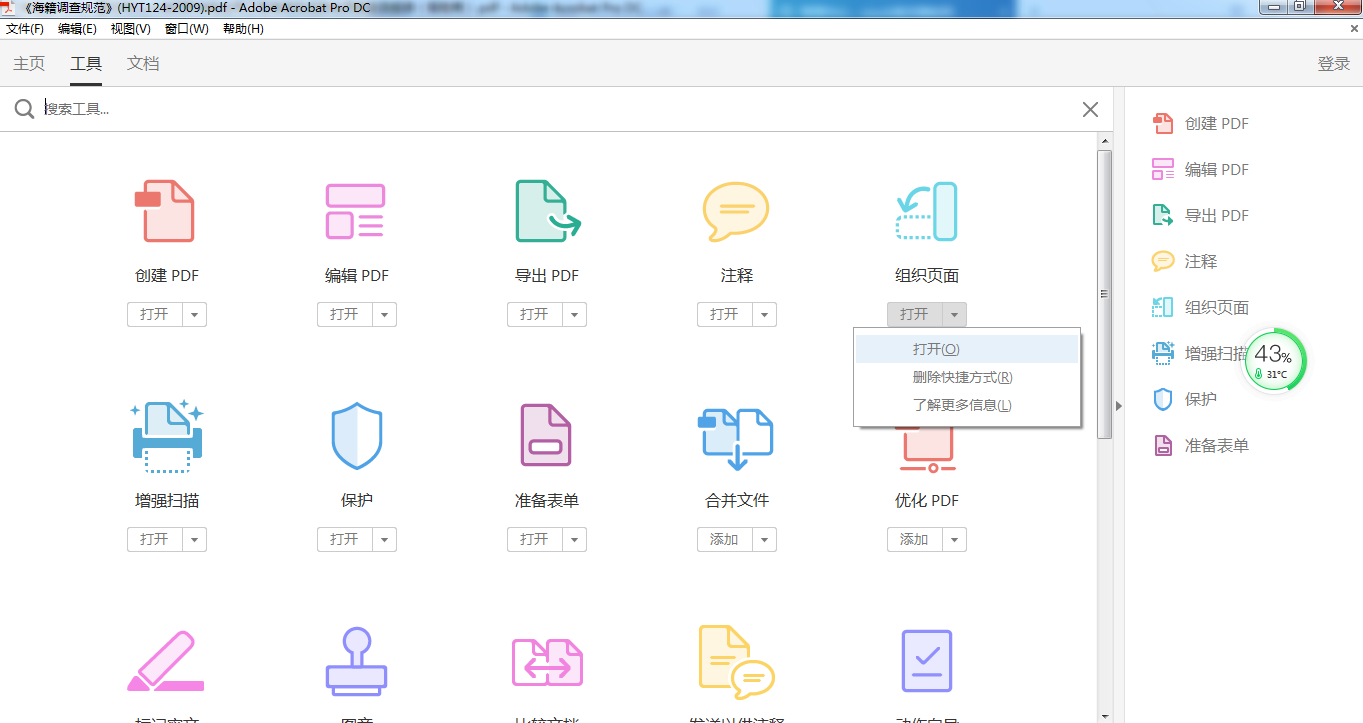This screenshot has height=723, width=1363.
Task: Switch to the 主页 tab
Action: (x=29, y=64)
